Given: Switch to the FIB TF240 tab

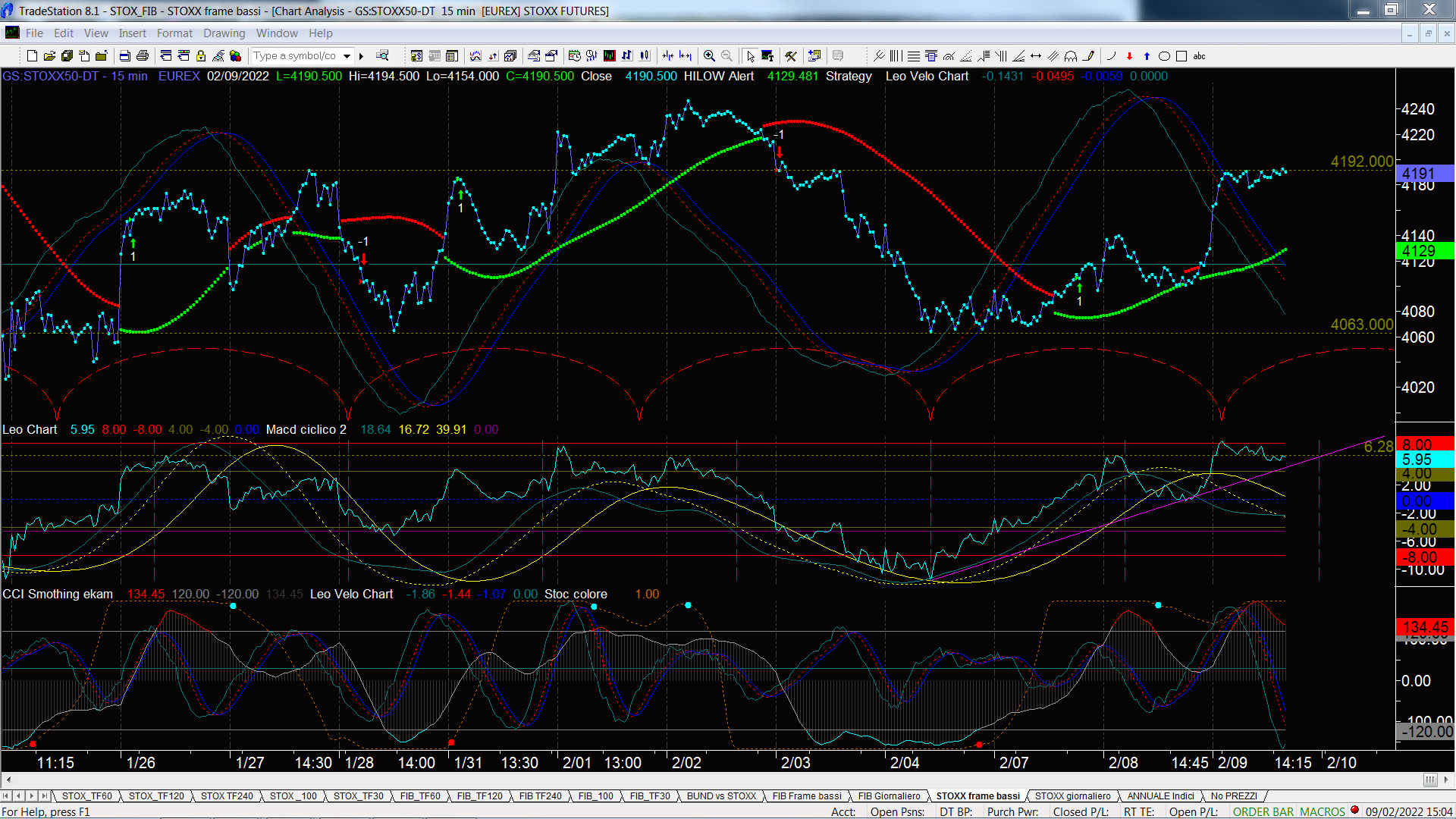Looking at the screenshot, I should coord(540,795).
